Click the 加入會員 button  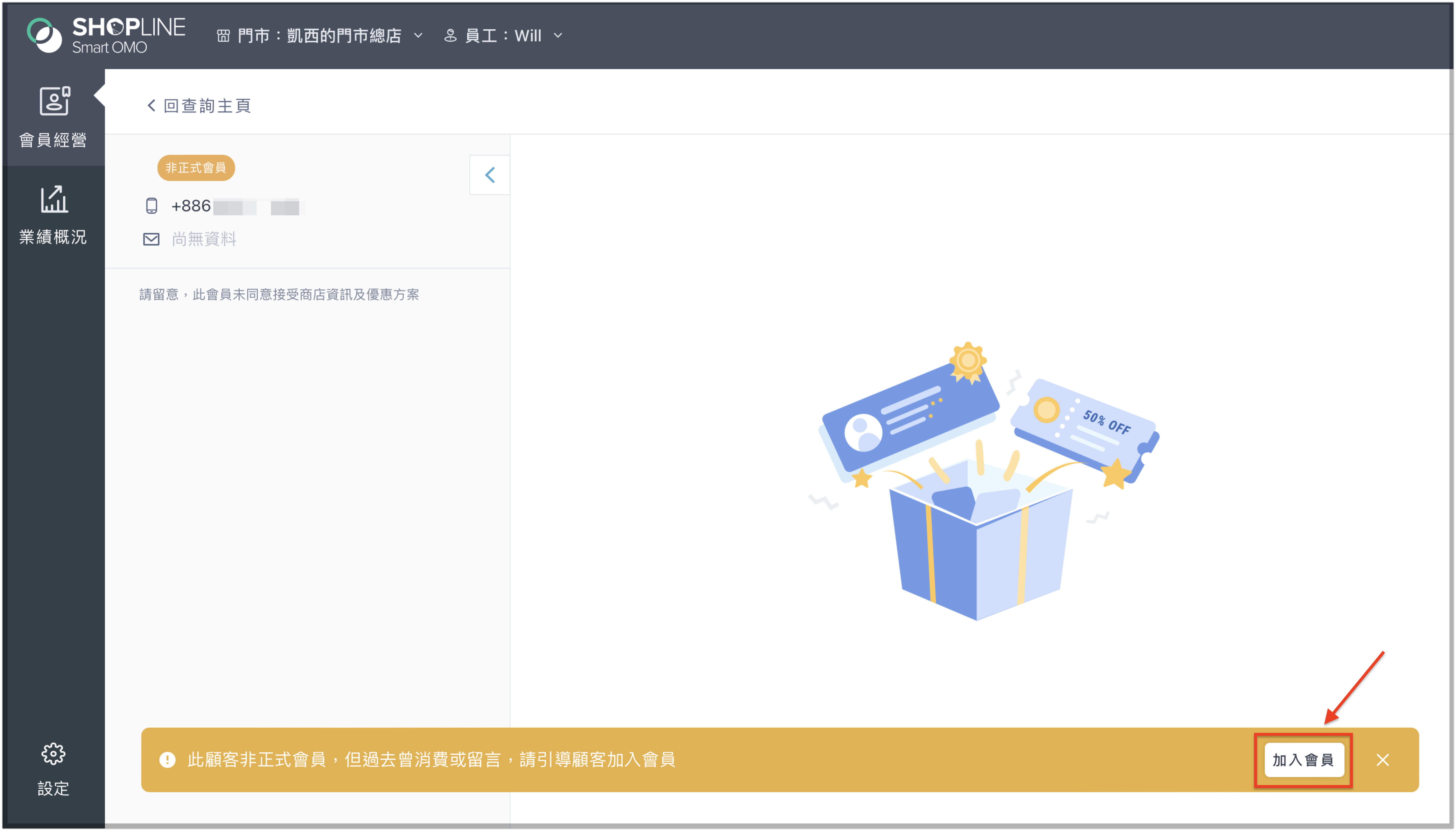tap(1304, 760)
